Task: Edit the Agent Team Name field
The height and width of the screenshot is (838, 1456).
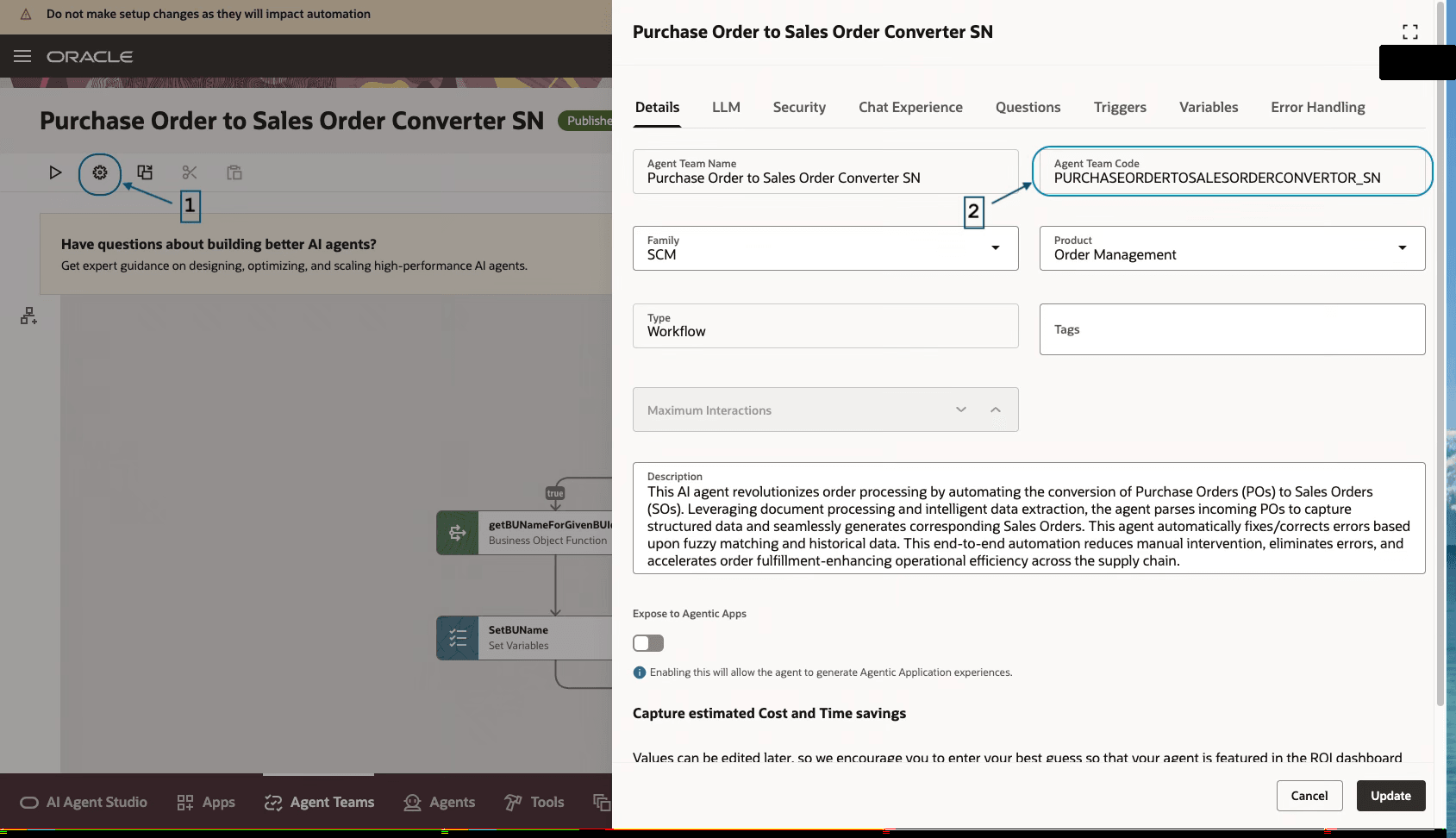Action: [825, 172]
